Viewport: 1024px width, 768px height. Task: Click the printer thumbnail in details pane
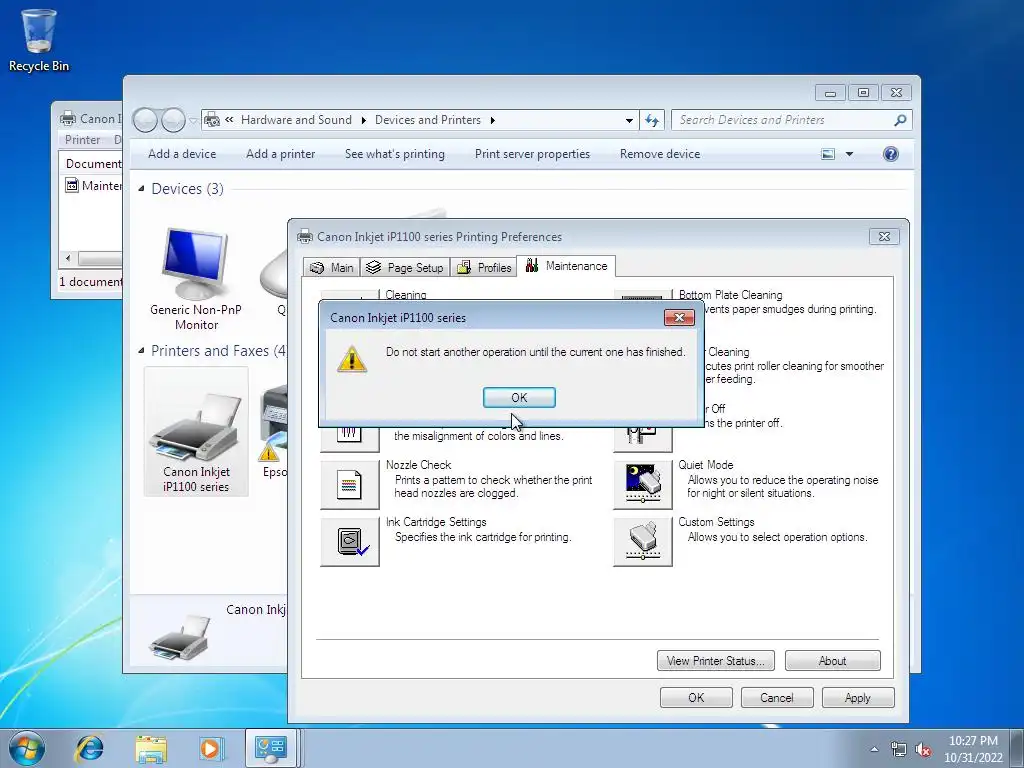(180, 637)
